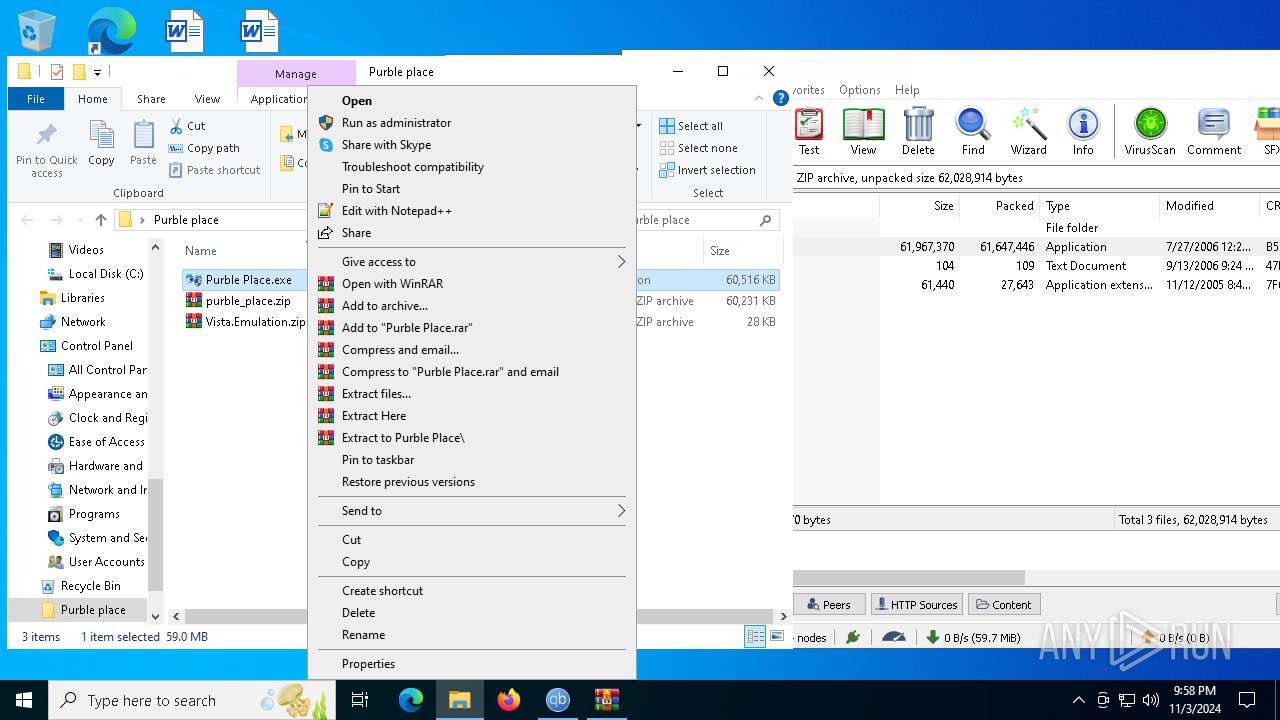Choose Extract to Purble Place\

coord(472,438)
